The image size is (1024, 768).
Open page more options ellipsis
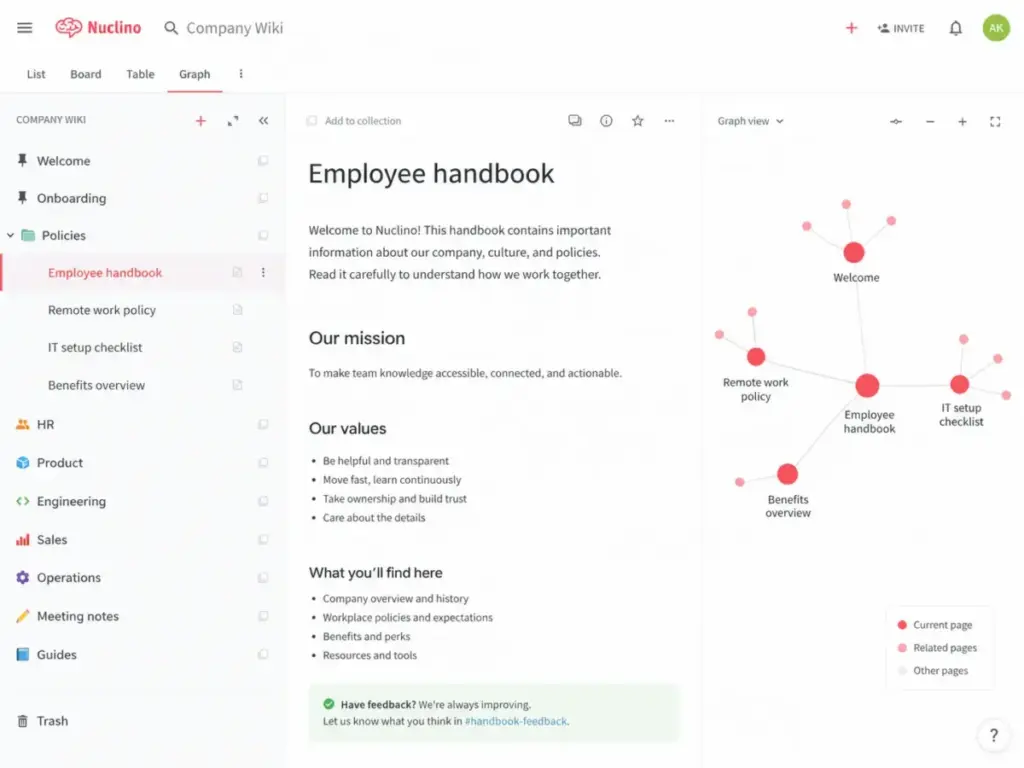pyautogui.click(x=669, y=121)
